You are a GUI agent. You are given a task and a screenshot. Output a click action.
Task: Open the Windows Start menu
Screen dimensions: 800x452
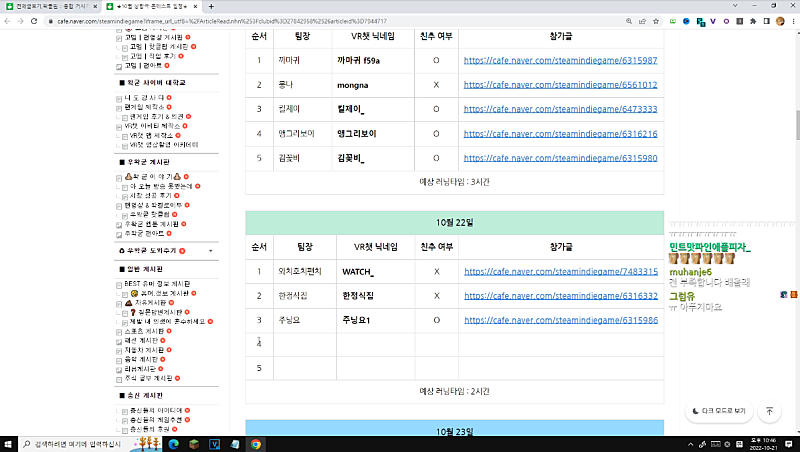pyautogui.click(x=10, y=443)
